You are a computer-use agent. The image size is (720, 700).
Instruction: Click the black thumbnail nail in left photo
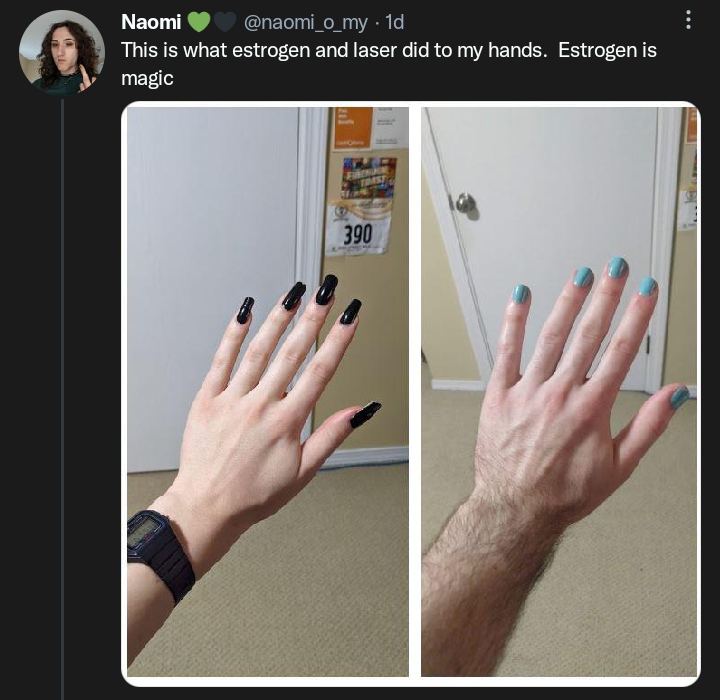[x=366, y=414]
